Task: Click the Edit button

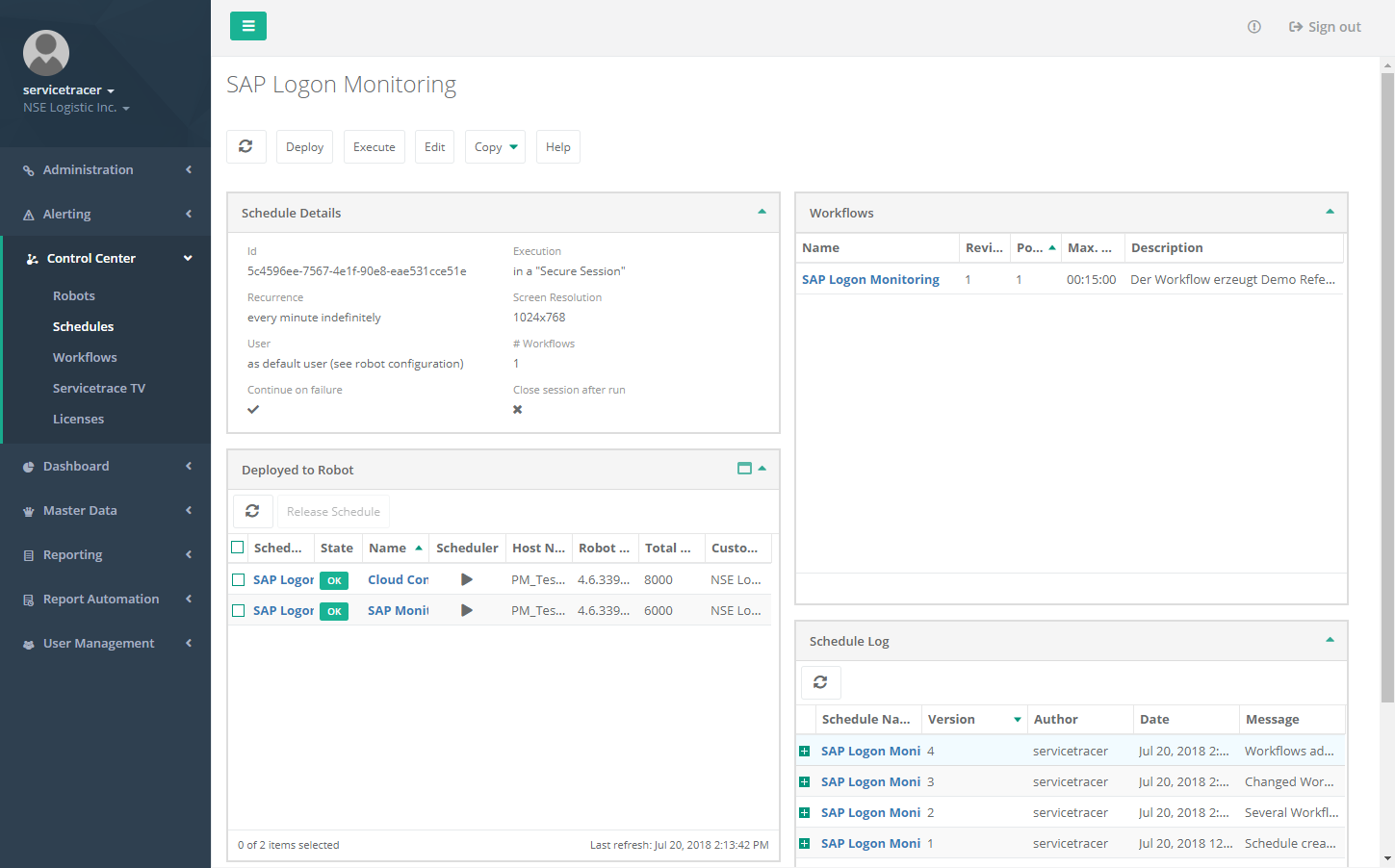Action: (434, 146)
